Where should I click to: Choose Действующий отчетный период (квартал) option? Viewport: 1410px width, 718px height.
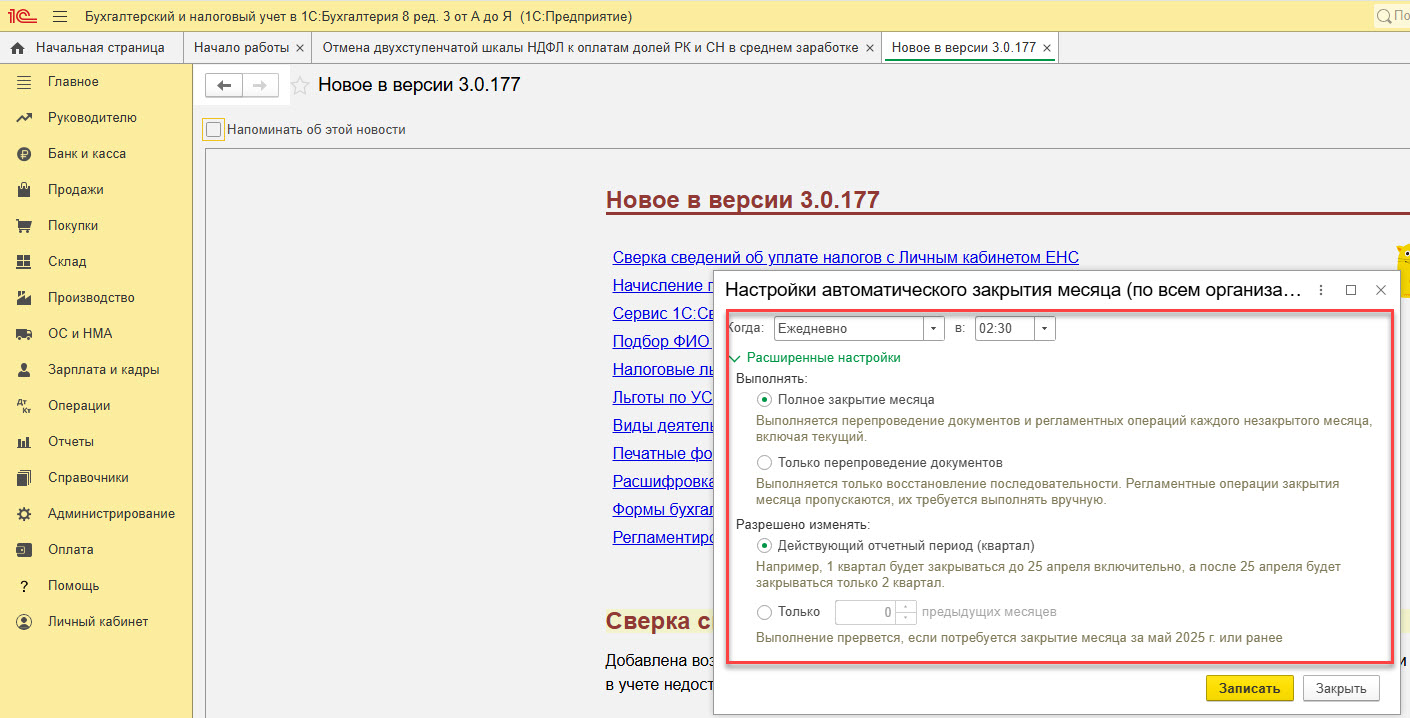[x=765, y=545]
